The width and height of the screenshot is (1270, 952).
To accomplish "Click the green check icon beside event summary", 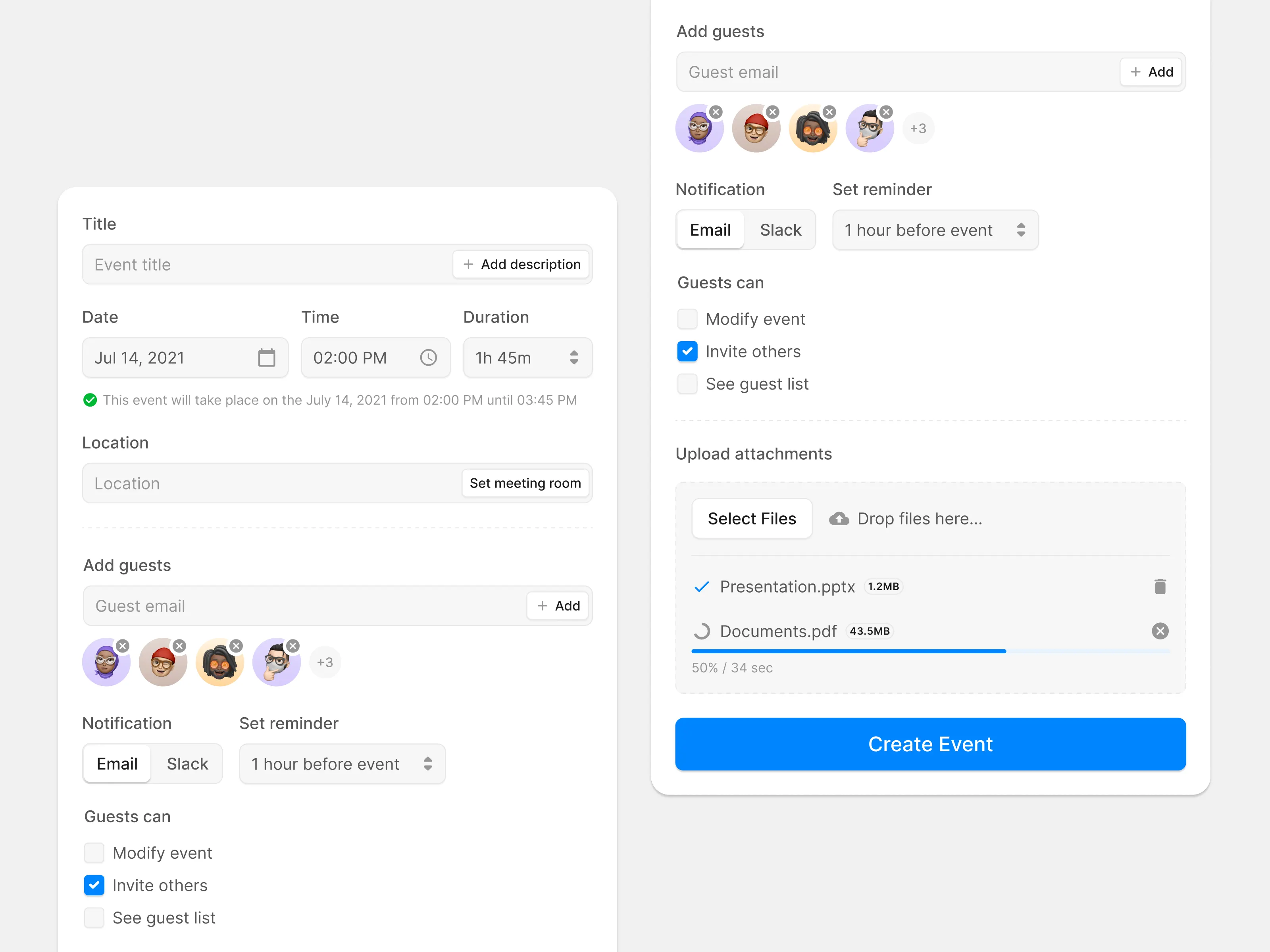I will 90,400.
